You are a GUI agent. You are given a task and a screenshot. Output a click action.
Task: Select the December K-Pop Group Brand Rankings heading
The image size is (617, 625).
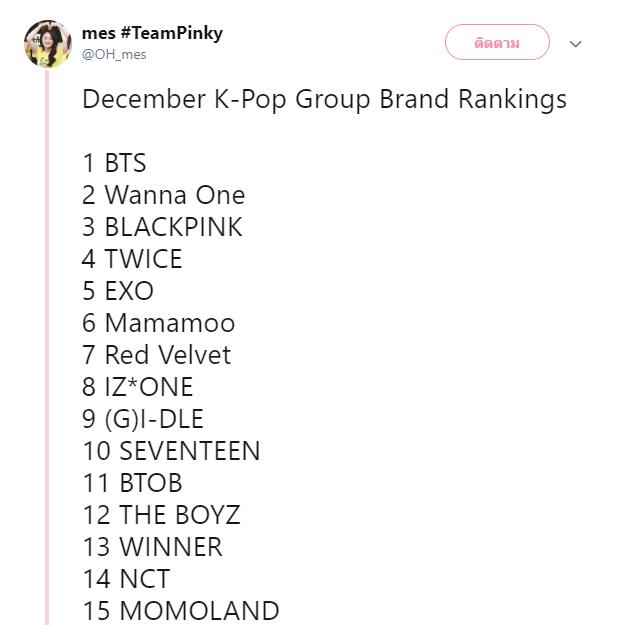point(324,99)
